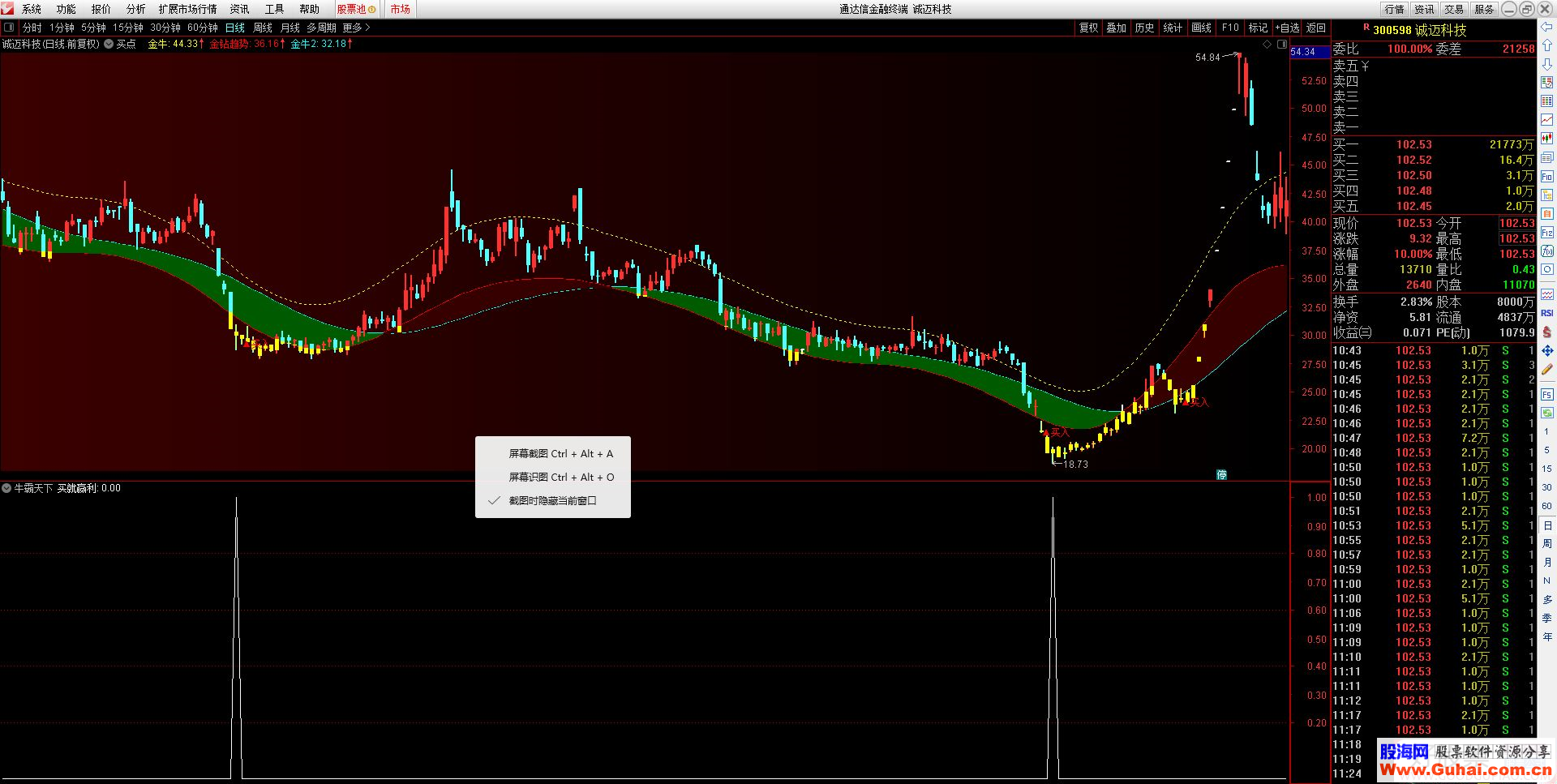Switch to 日 period in sidebar
The height and width of the screenshot is (784, 1557).
click(x=1547, y=525)
